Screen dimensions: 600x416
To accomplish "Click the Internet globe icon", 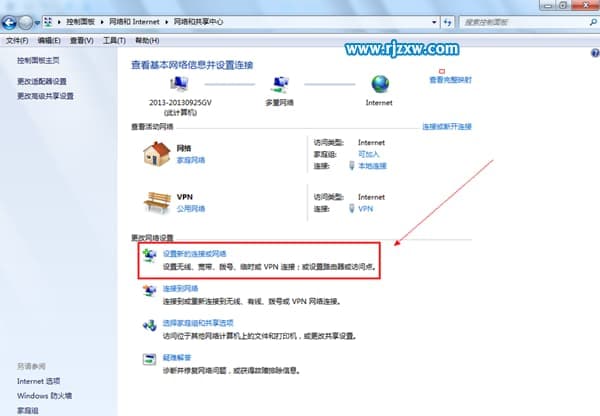I will 380,84.
